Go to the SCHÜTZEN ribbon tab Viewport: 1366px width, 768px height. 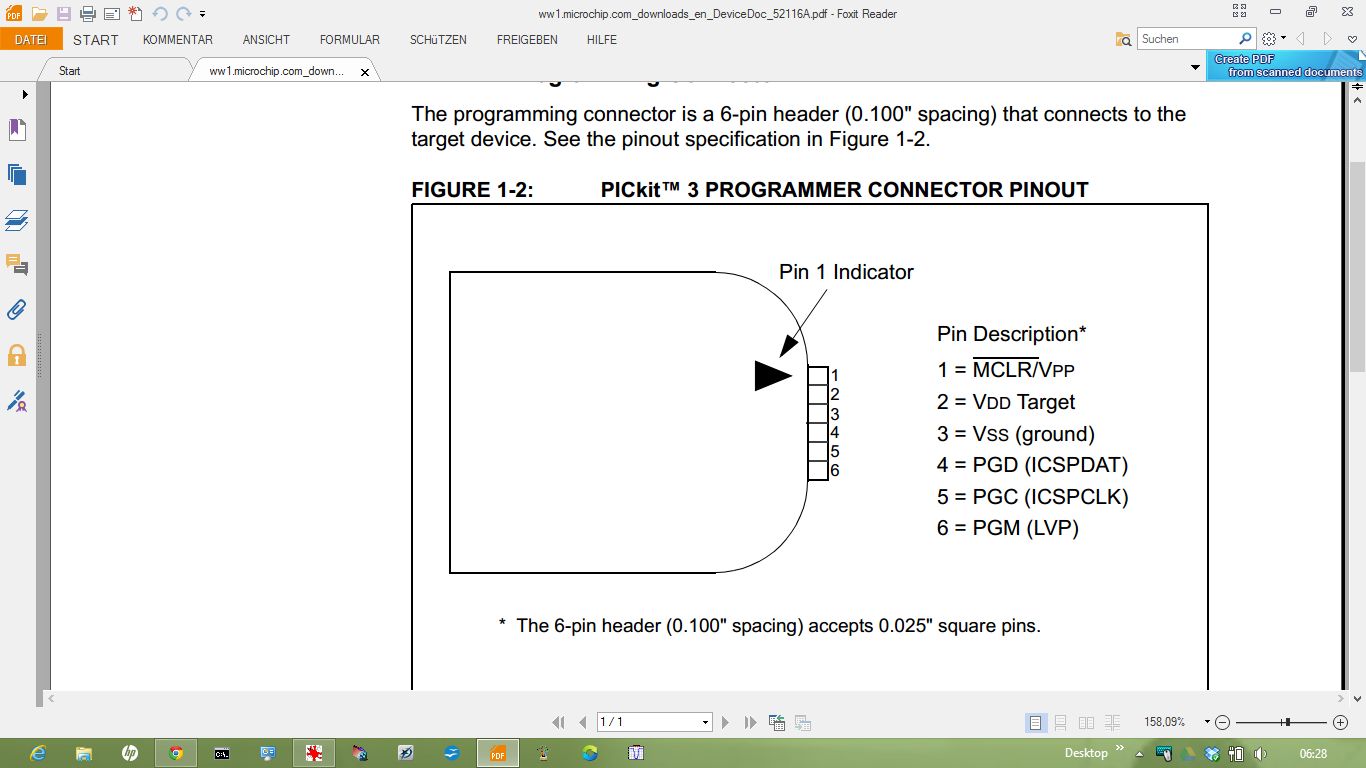[438, 40]
